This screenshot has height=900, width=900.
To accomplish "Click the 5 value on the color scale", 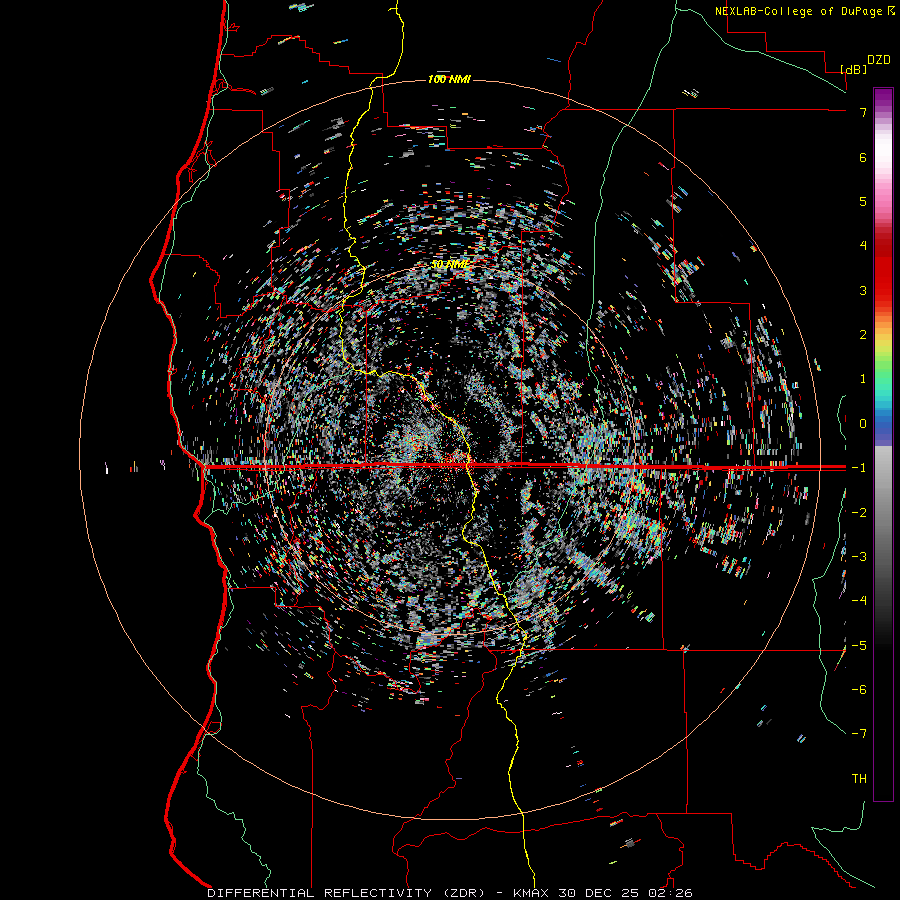I will coord(863,201).
